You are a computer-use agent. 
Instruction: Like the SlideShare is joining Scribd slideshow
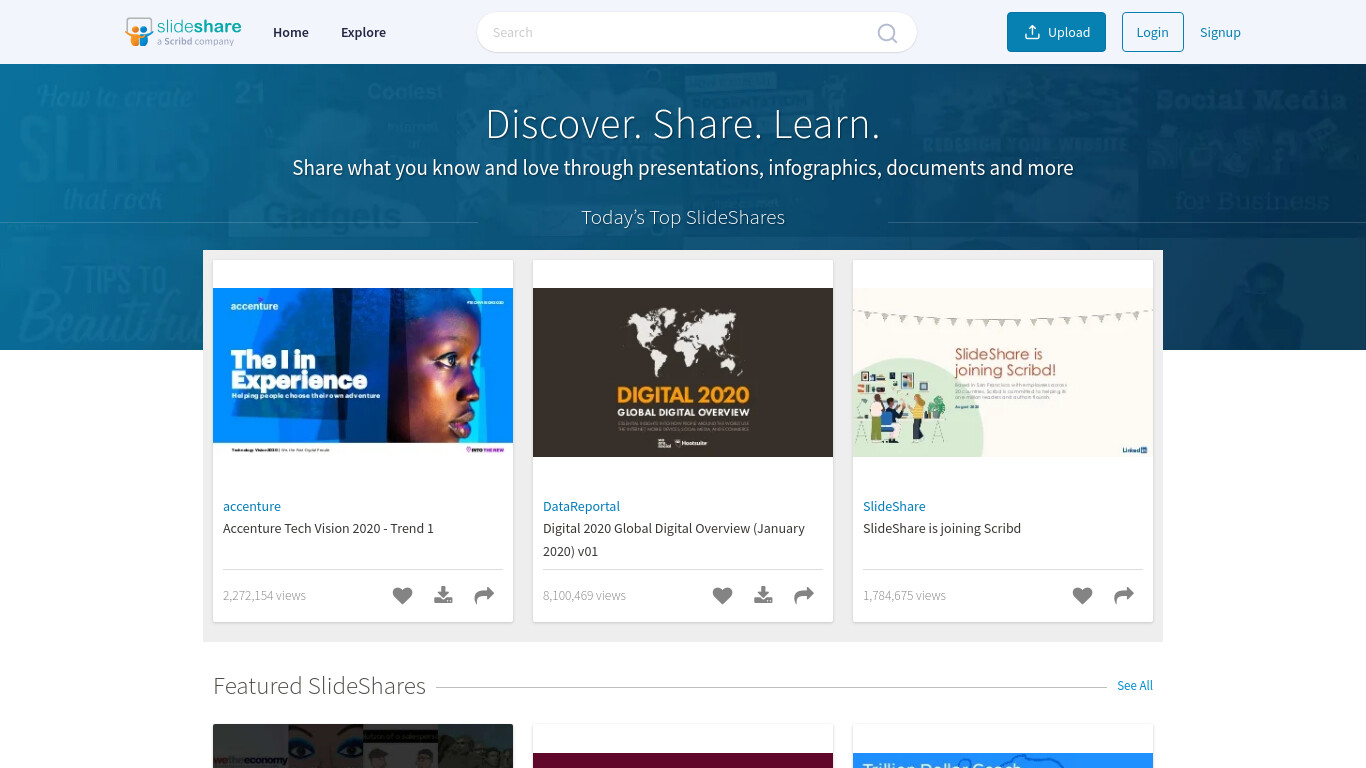(1082, 595)
